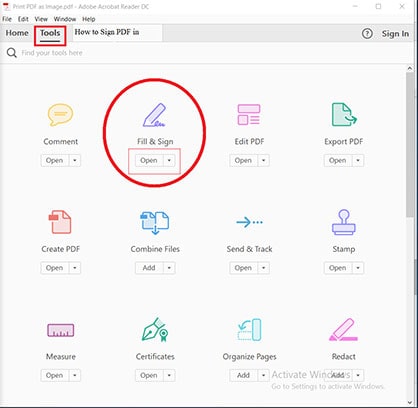Expand the Stamp dropdown arrow

click(x=358, y=268)
